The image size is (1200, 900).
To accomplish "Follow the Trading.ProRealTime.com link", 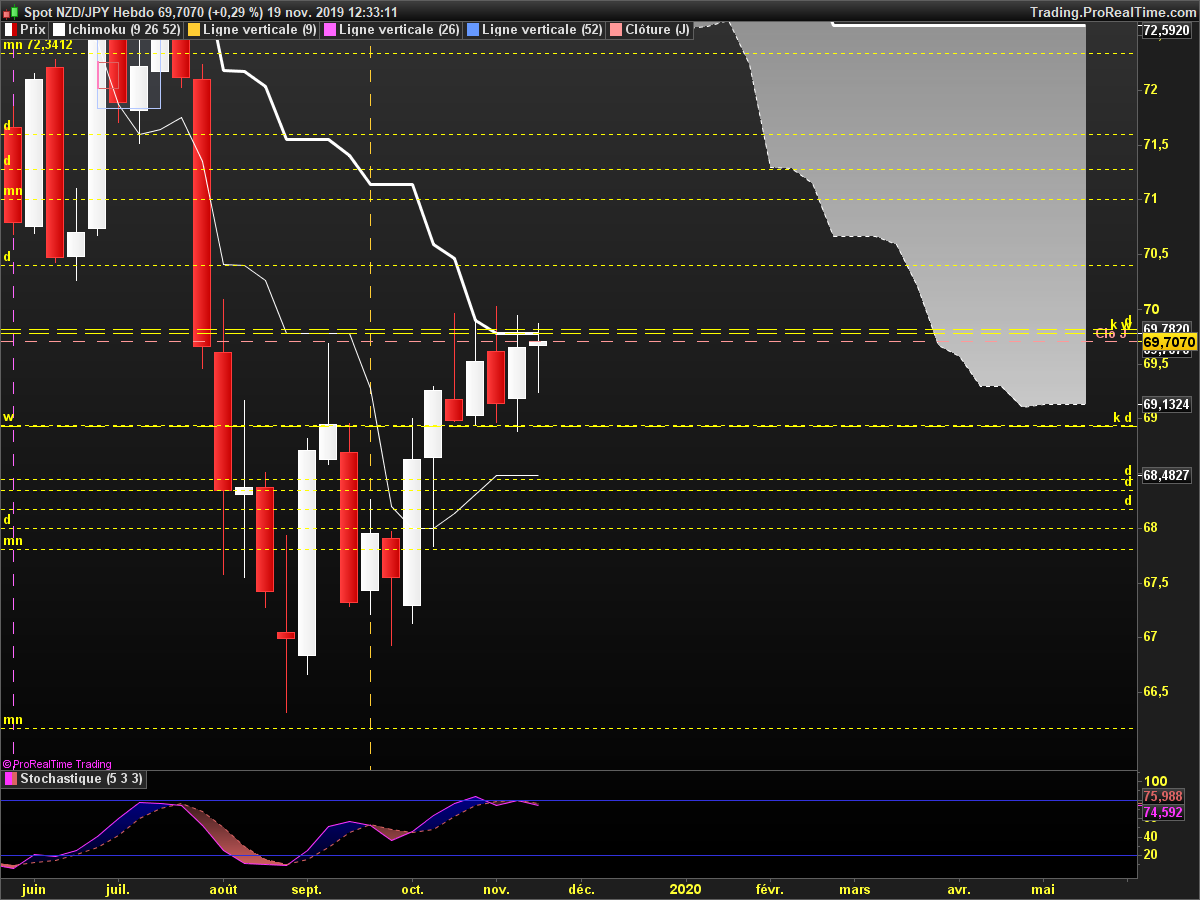I will [1112, 12].
